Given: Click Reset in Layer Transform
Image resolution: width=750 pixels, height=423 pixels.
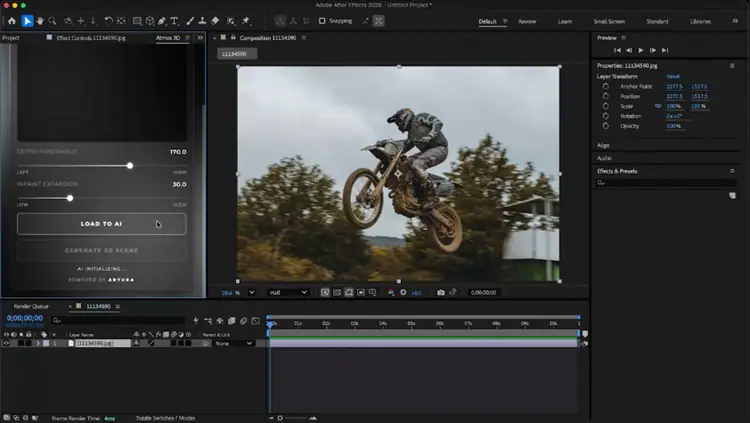Looking at the screenshot, I should pos(673,77).
